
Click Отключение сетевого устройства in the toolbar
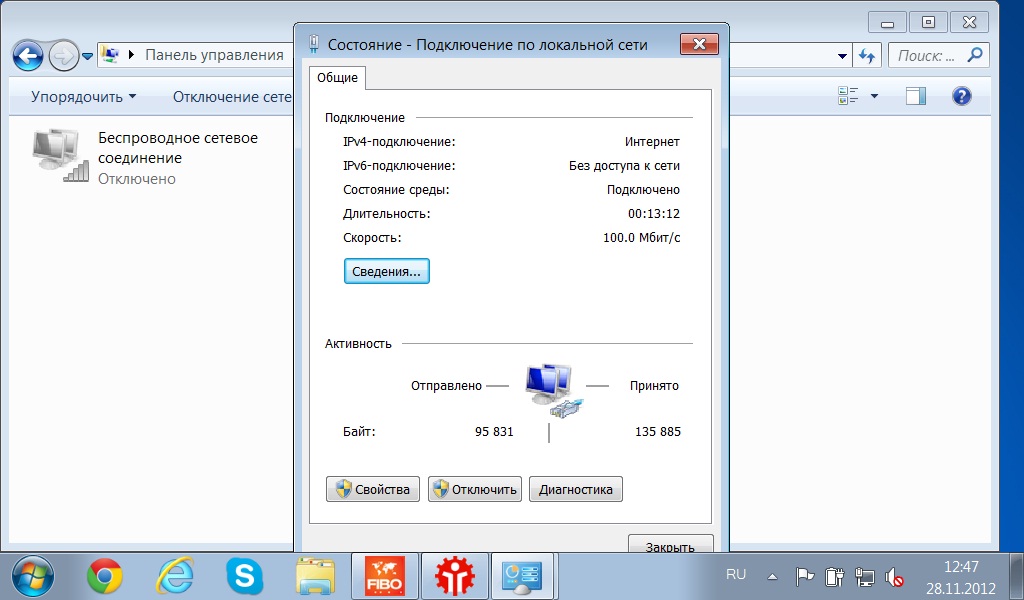coord(231,97)
